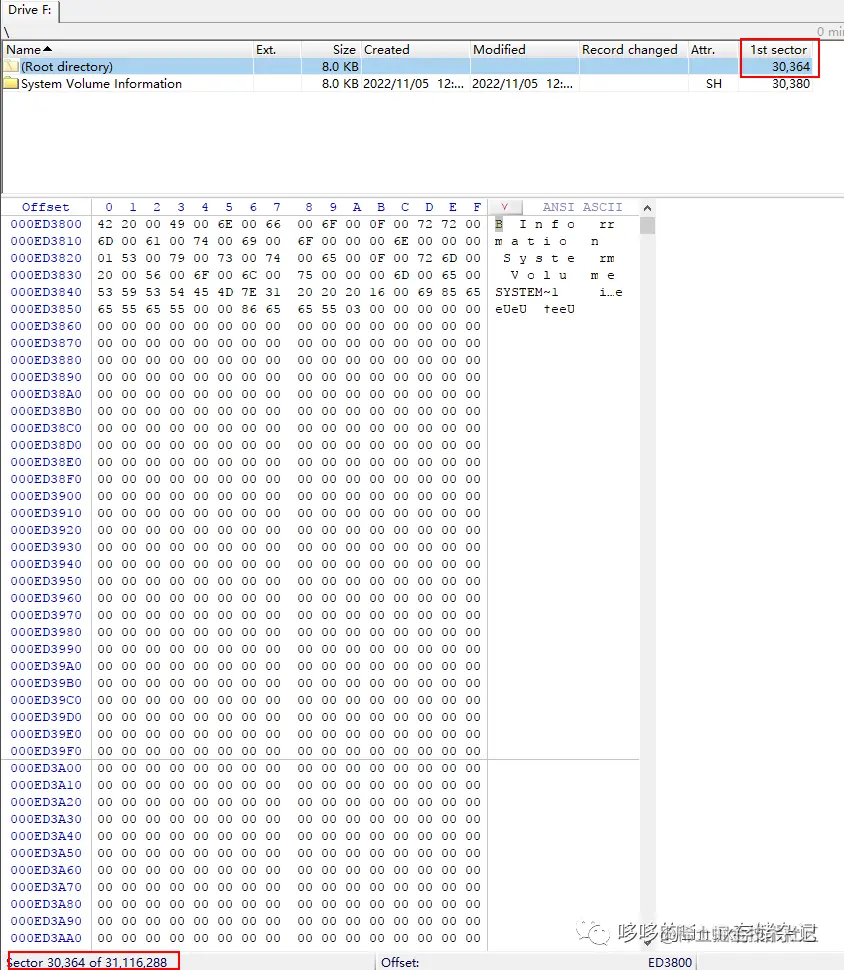Click the ANSI ASCII column header
This screenshot has width=844, height=970.
(582, 207)
